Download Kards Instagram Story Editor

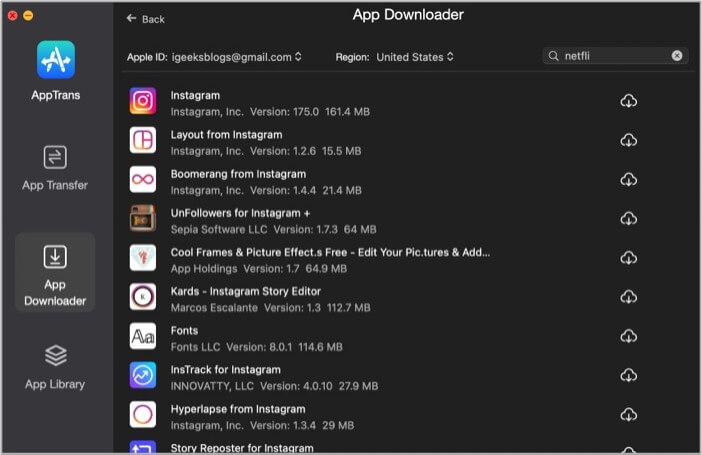629,297
